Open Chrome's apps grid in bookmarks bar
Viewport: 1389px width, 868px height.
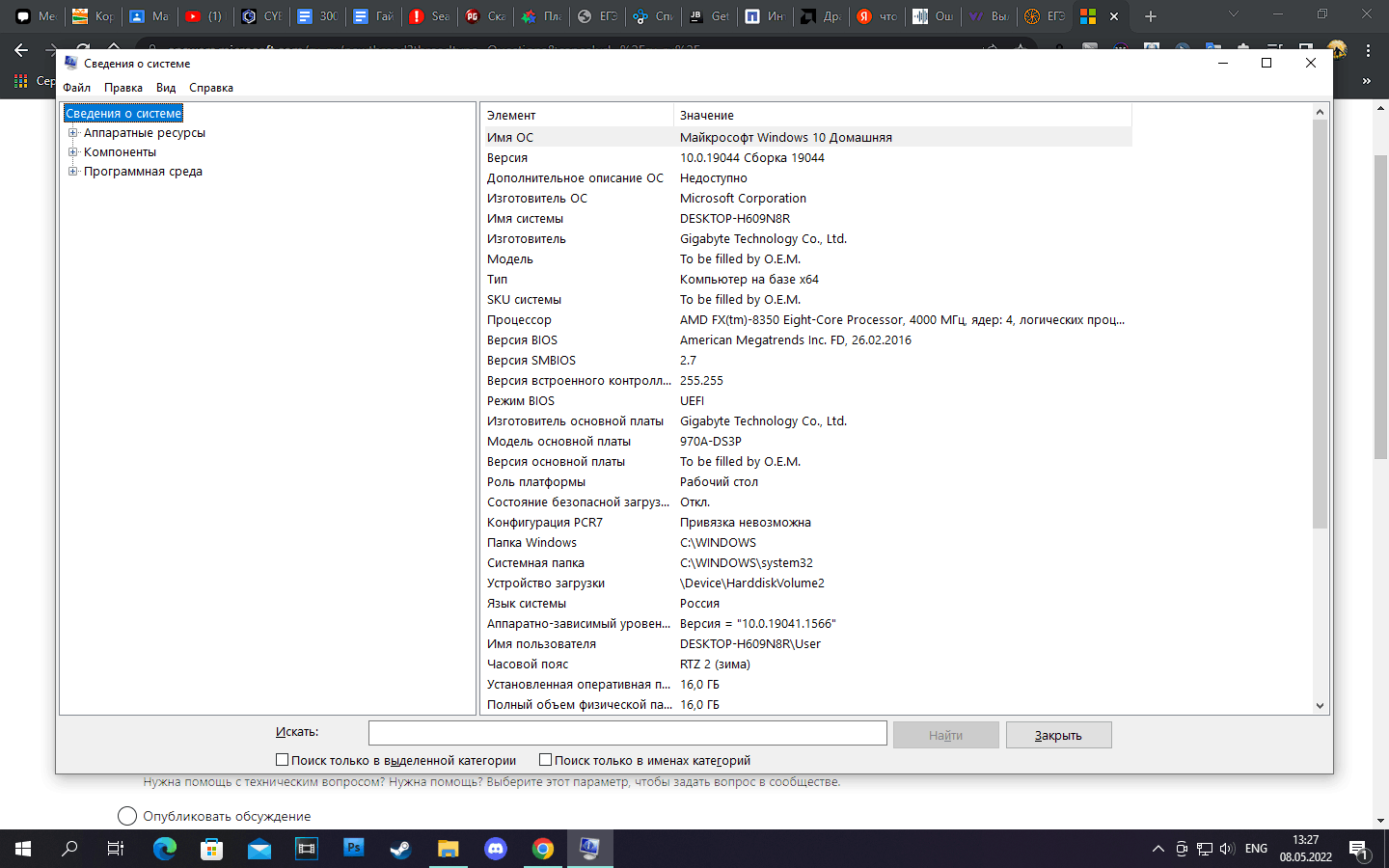[20, 81]
